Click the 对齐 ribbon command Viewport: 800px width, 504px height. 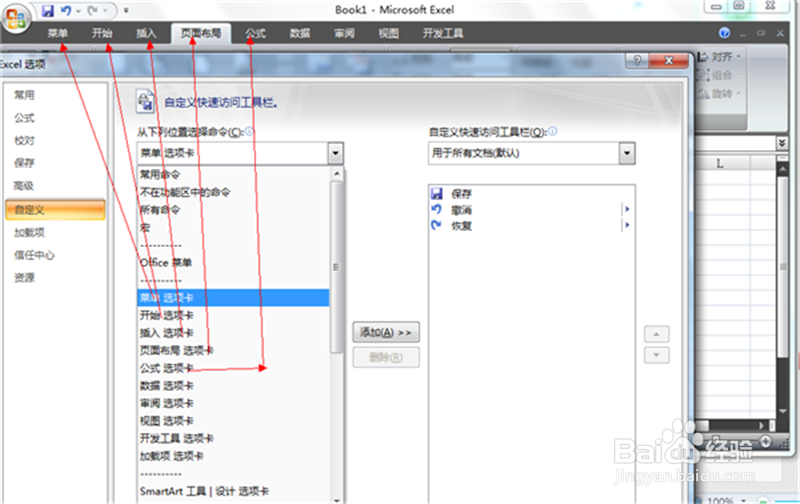coord(718,57)
